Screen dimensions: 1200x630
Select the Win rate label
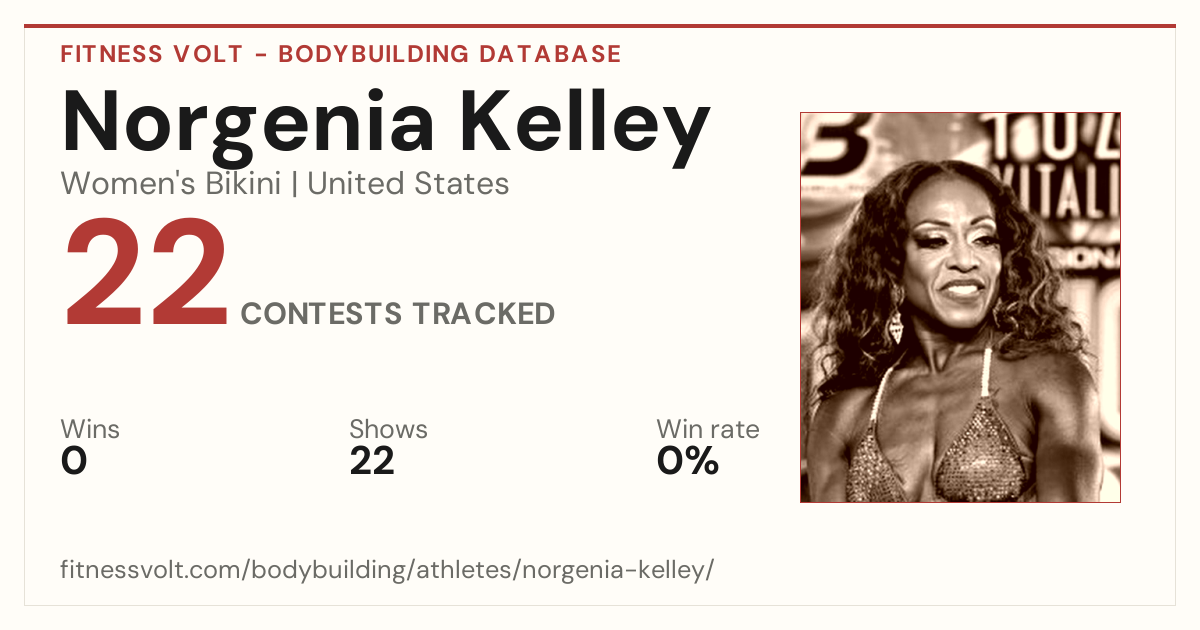click(x=708, y=430)
